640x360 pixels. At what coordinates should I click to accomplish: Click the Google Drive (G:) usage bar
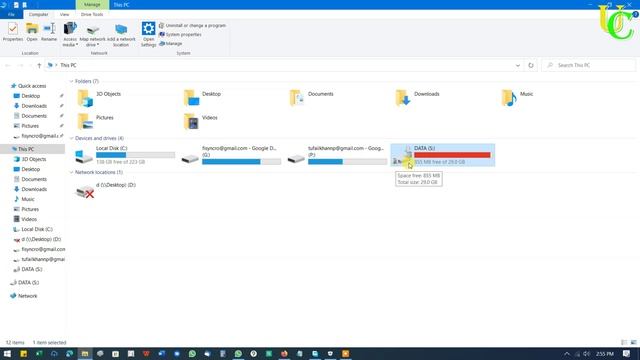pos(242,162)
